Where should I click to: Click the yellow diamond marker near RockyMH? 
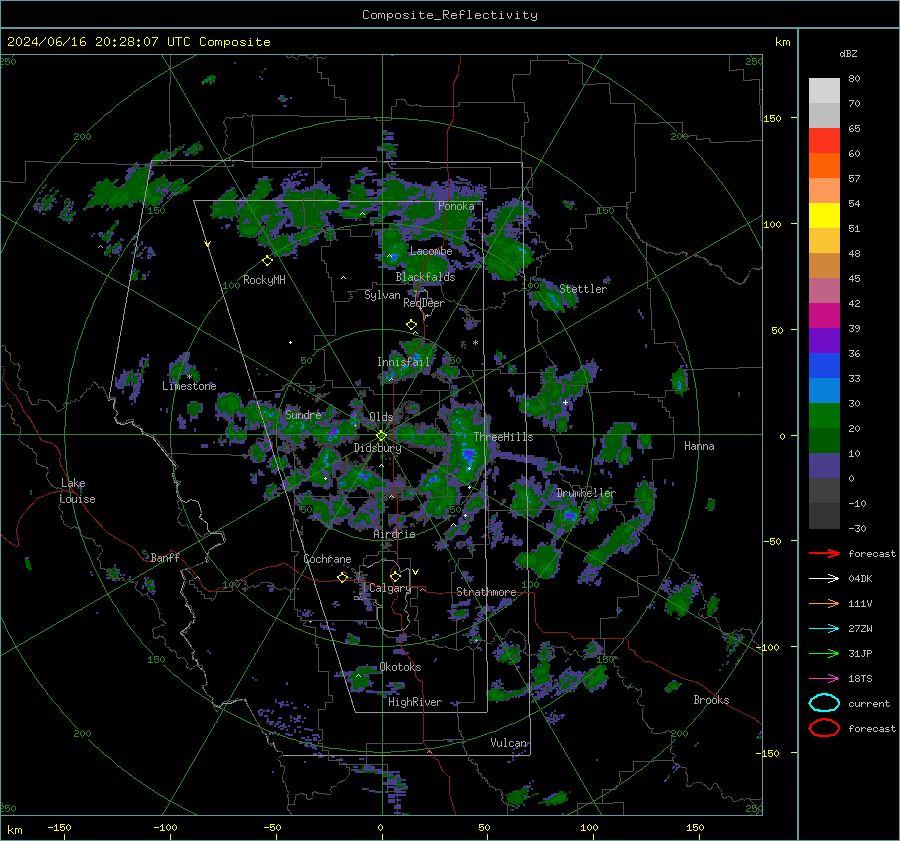pos(267,261)
